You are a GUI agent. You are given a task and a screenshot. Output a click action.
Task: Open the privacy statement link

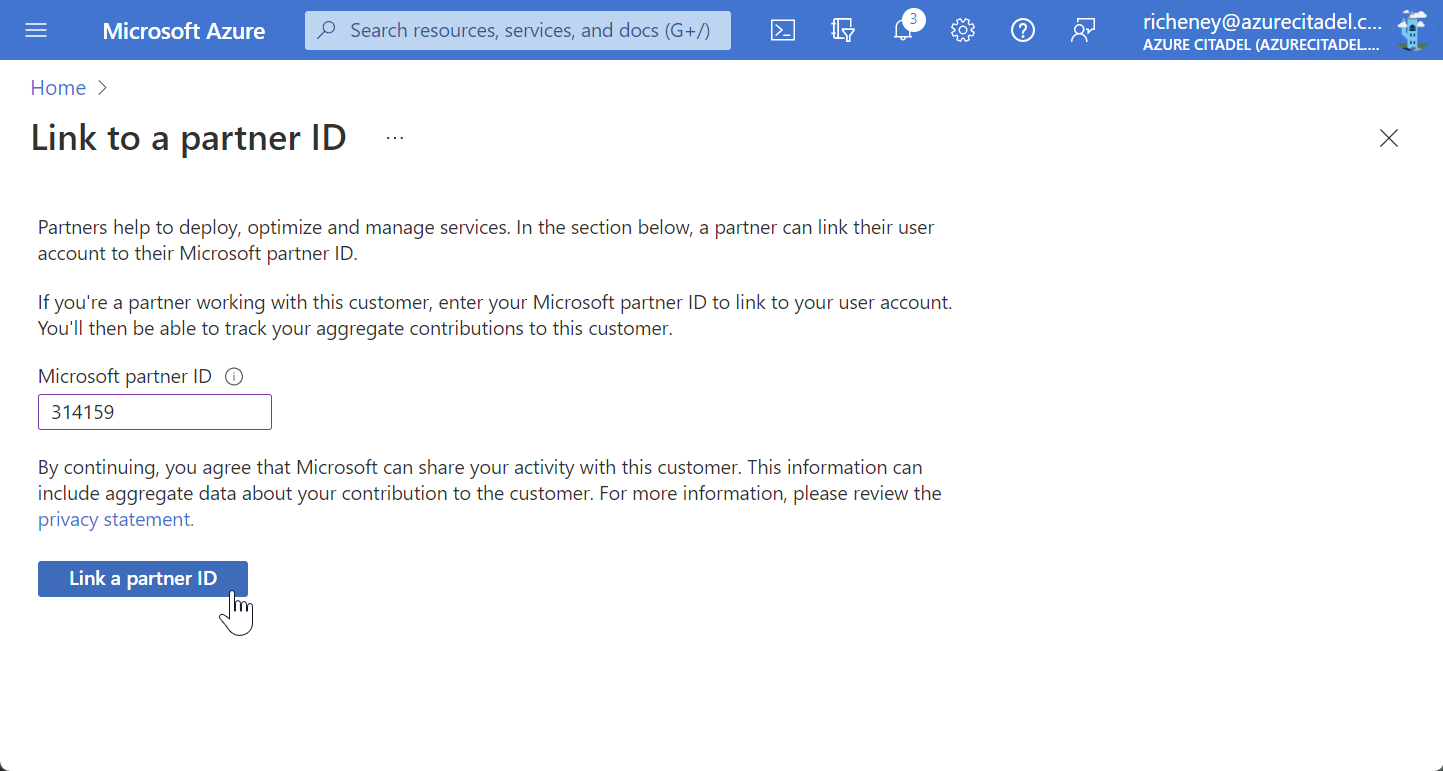pyautogui.click(x=114, y=519)
